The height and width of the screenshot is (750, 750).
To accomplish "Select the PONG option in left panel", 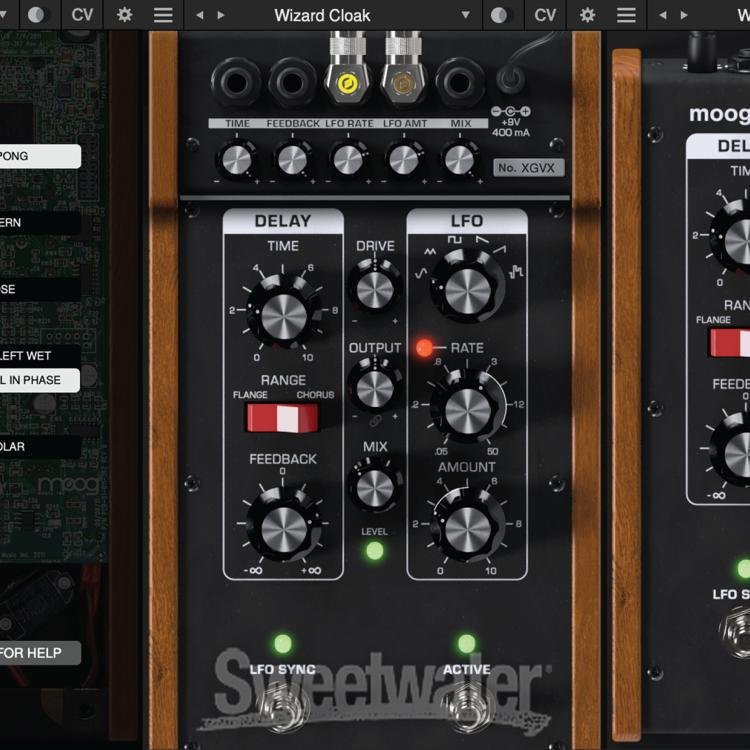I will pyautogui.click(x=40, y=156).
